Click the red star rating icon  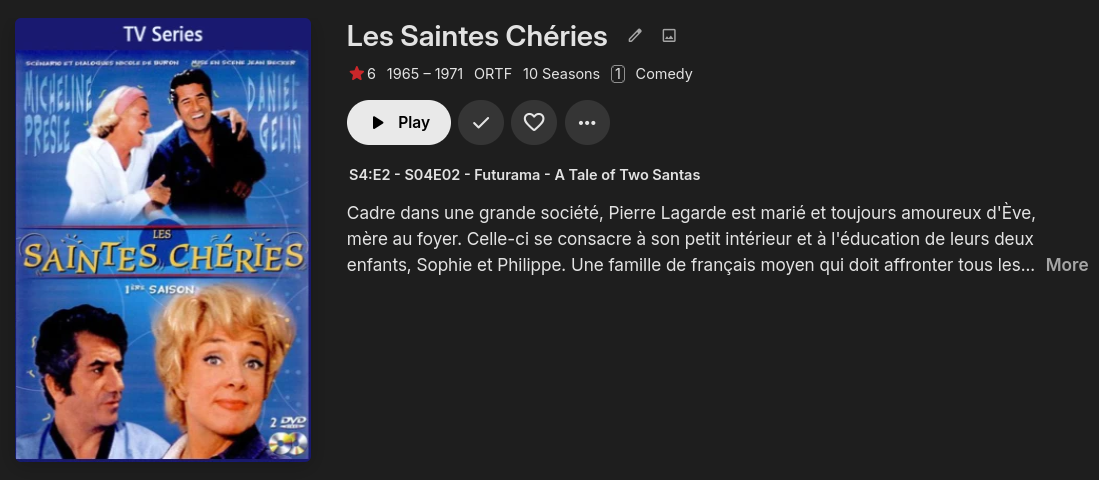pyautogui.click(x=356, y=74)
